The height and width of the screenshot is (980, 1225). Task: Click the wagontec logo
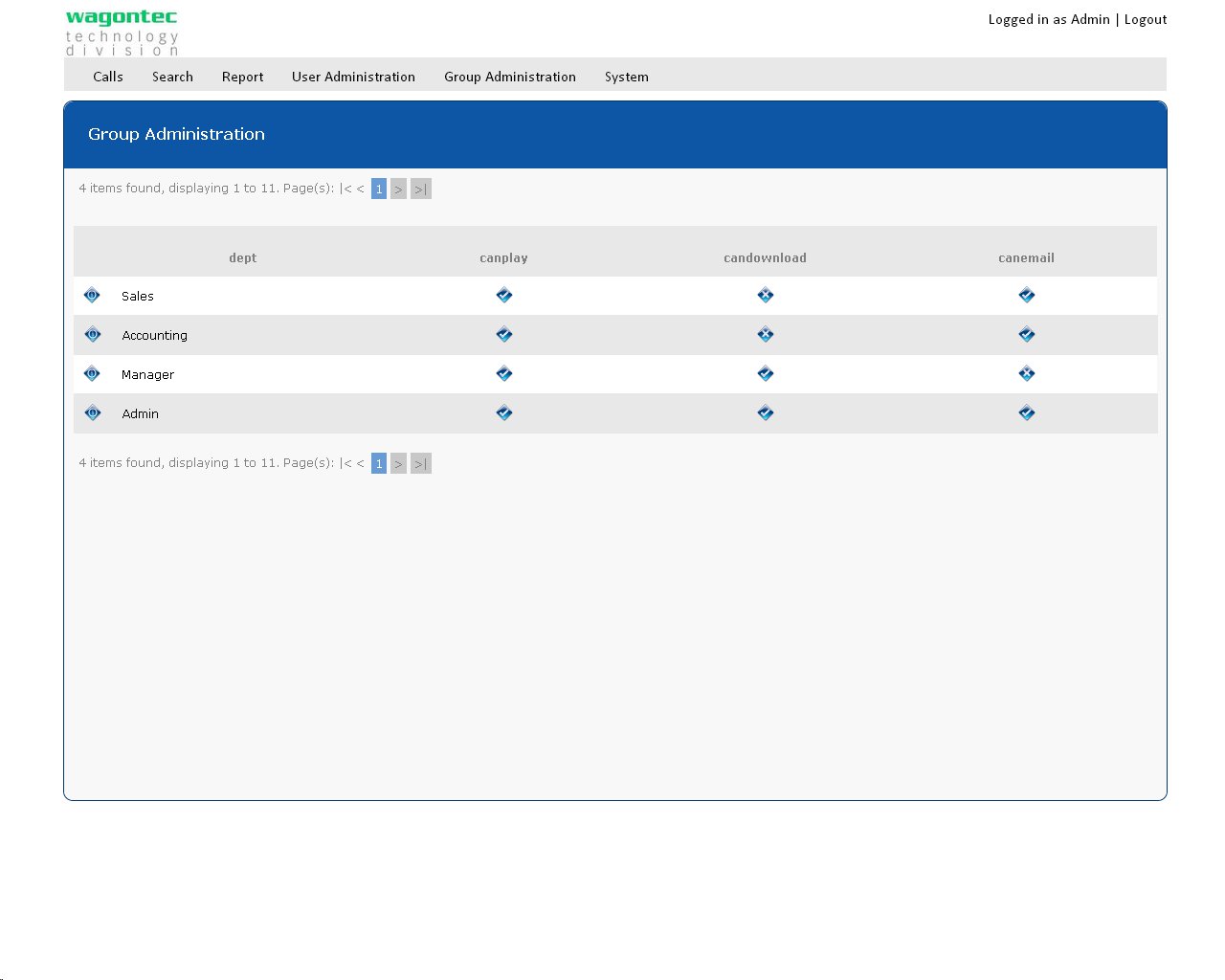[x=122, y=33]
